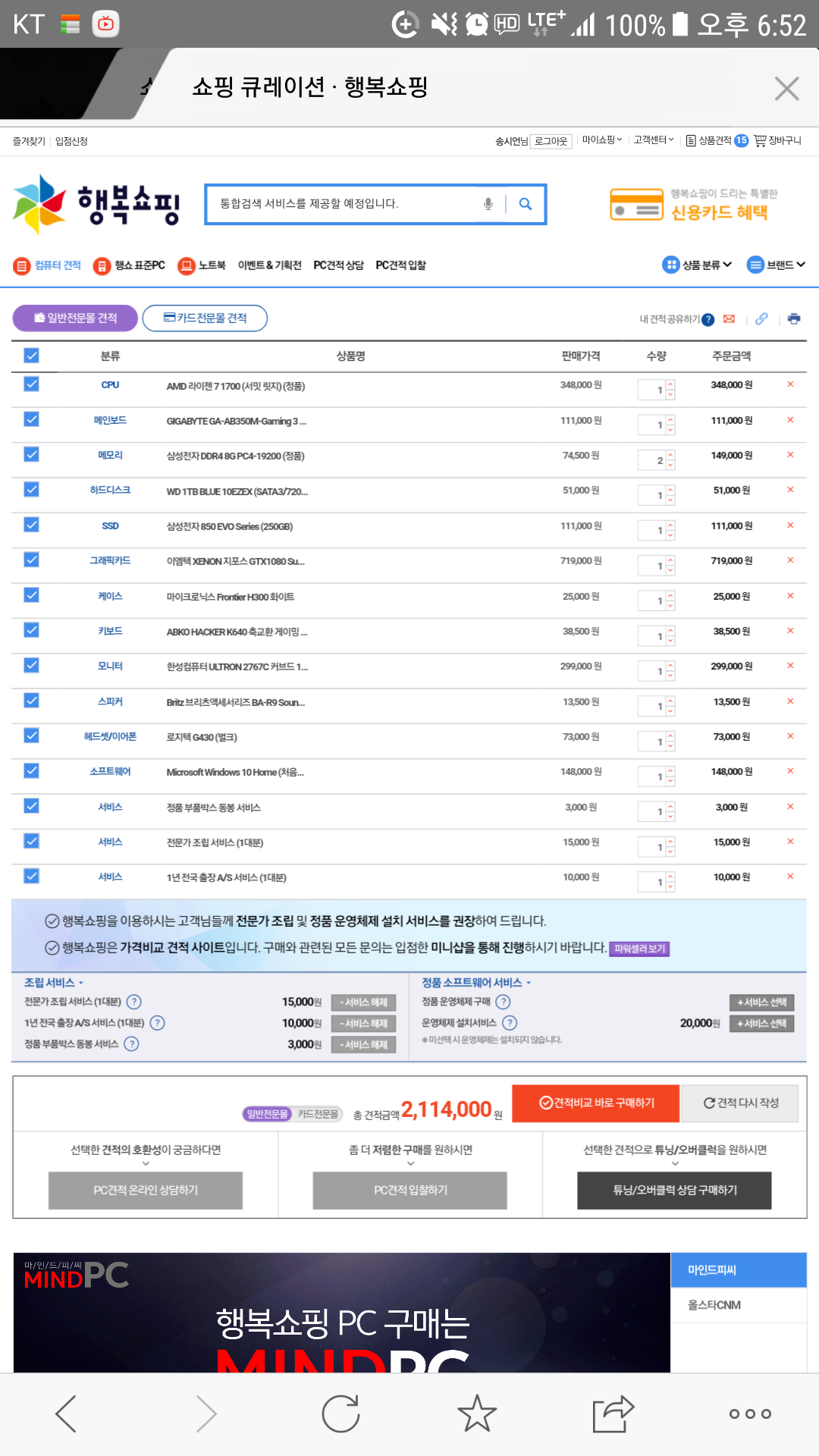Print the estimate with printer icon

pyautogui.click(x=794, y=318)
